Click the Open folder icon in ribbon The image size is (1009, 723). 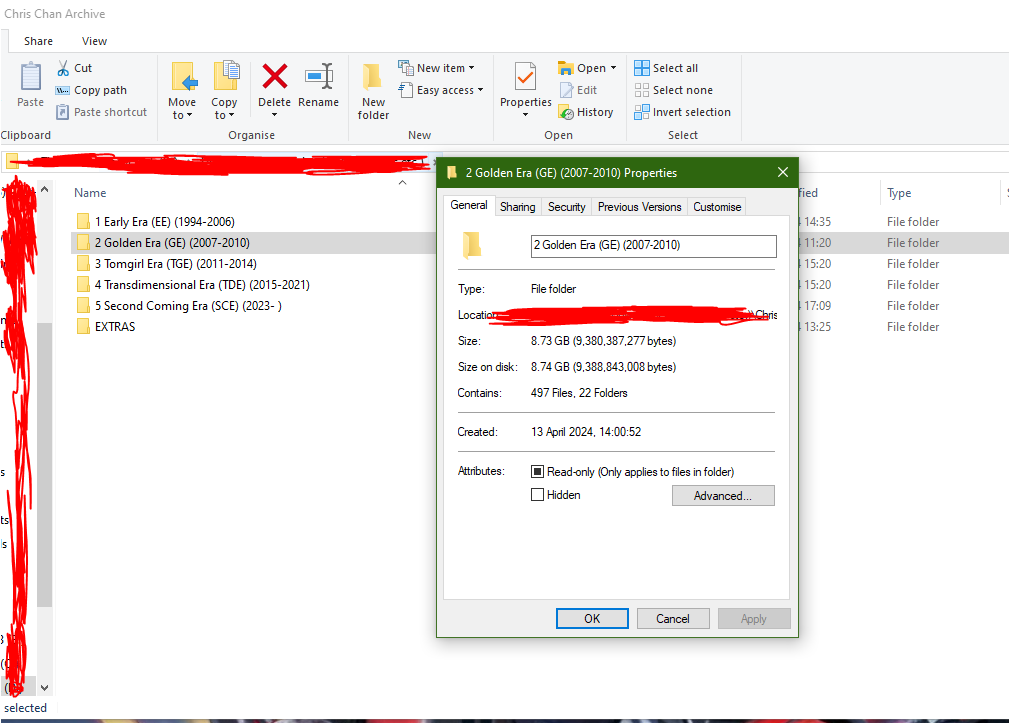pyautogui.click(x=565, y=68)
